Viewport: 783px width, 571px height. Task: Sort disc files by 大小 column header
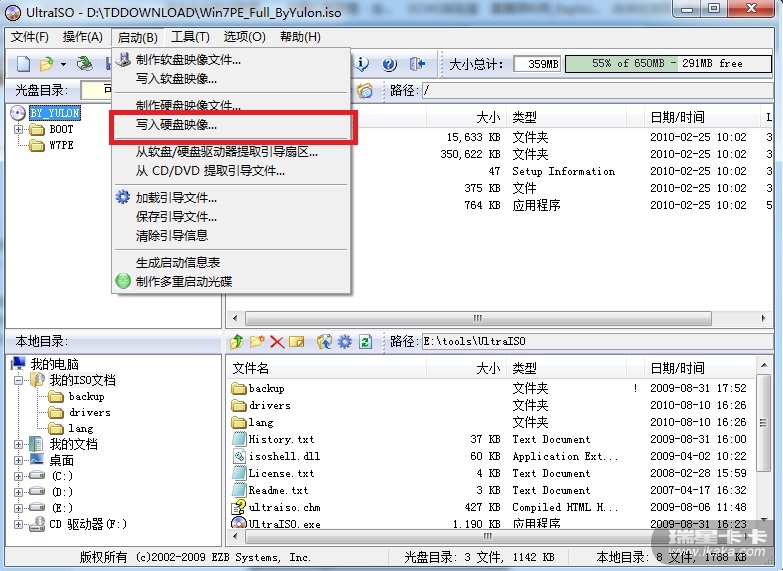click(x=466, y=118)
